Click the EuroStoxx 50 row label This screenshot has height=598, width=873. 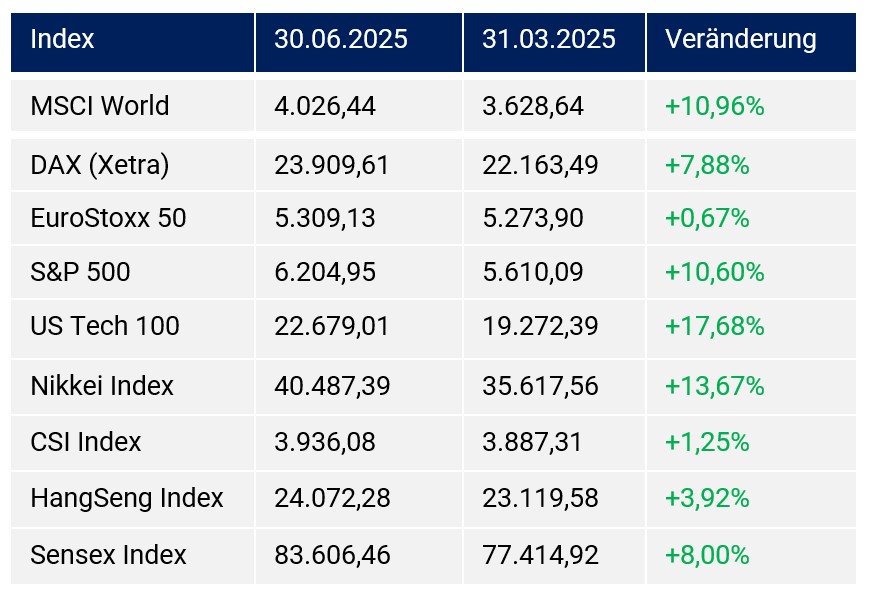[108, 218]
